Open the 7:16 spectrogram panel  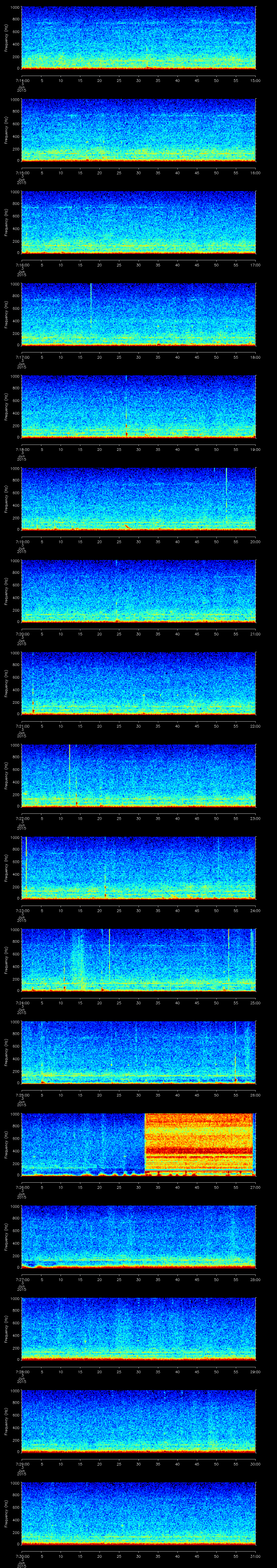138,222
